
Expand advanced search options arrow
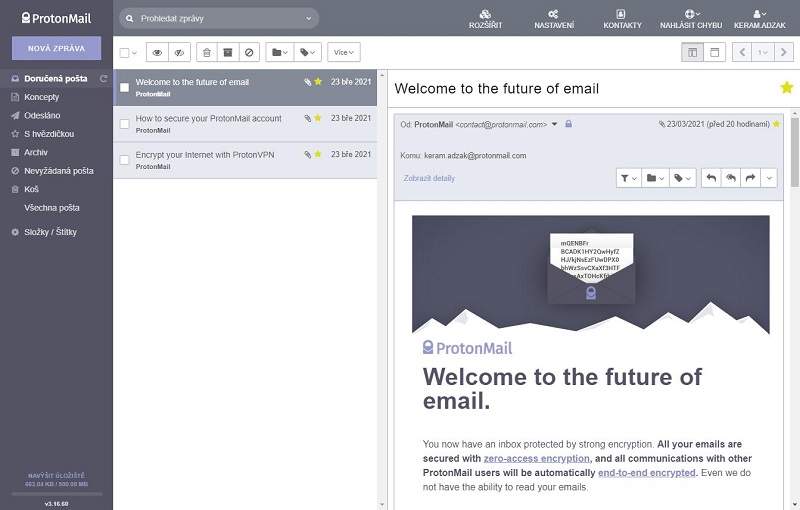[x=308, y=18]
